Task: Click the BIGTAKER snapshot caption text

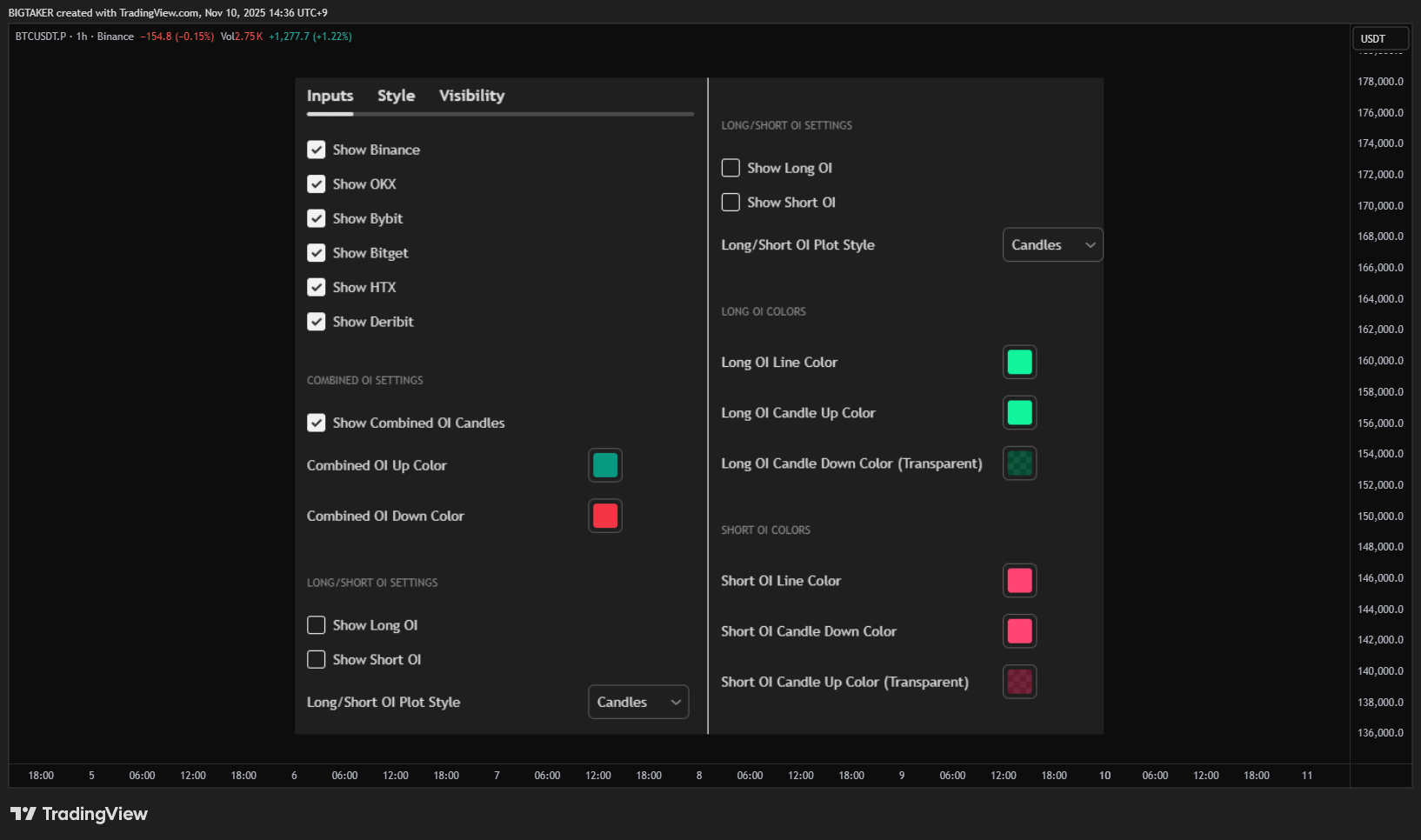Action: 168,13
